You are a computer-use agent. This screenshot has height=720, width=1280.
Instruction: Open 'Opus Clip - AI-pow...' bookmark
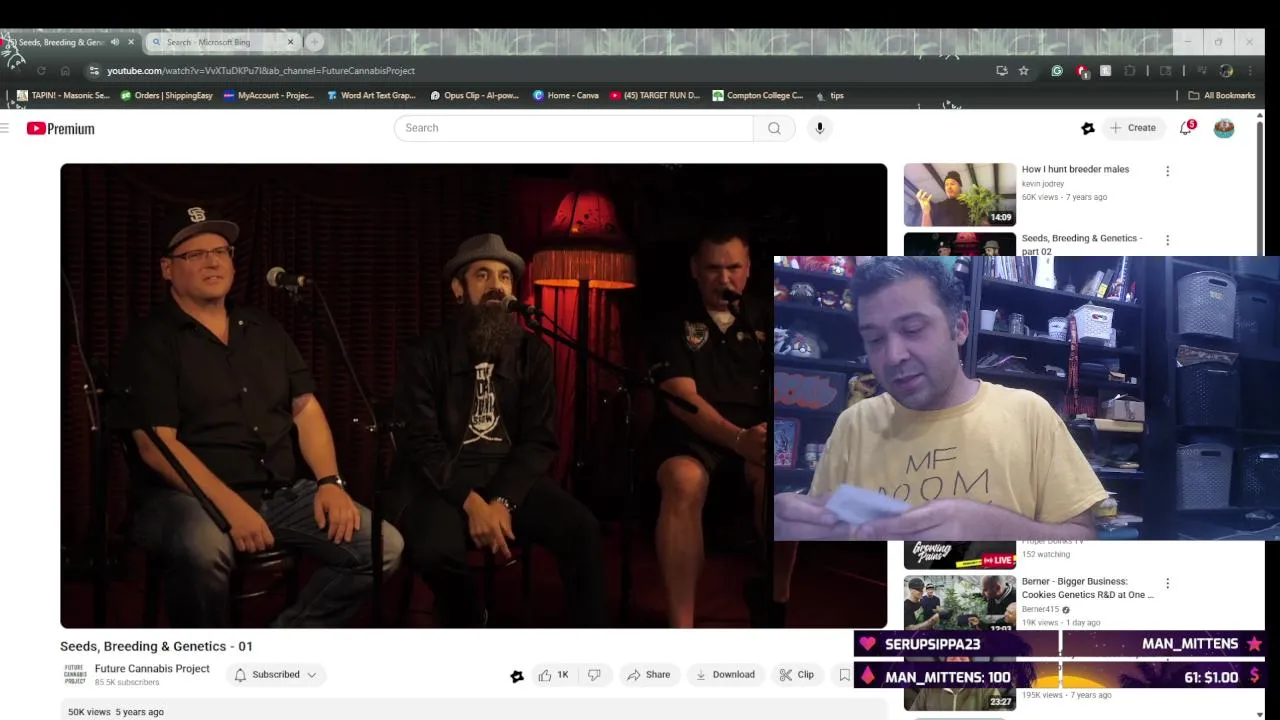point(475,96)
